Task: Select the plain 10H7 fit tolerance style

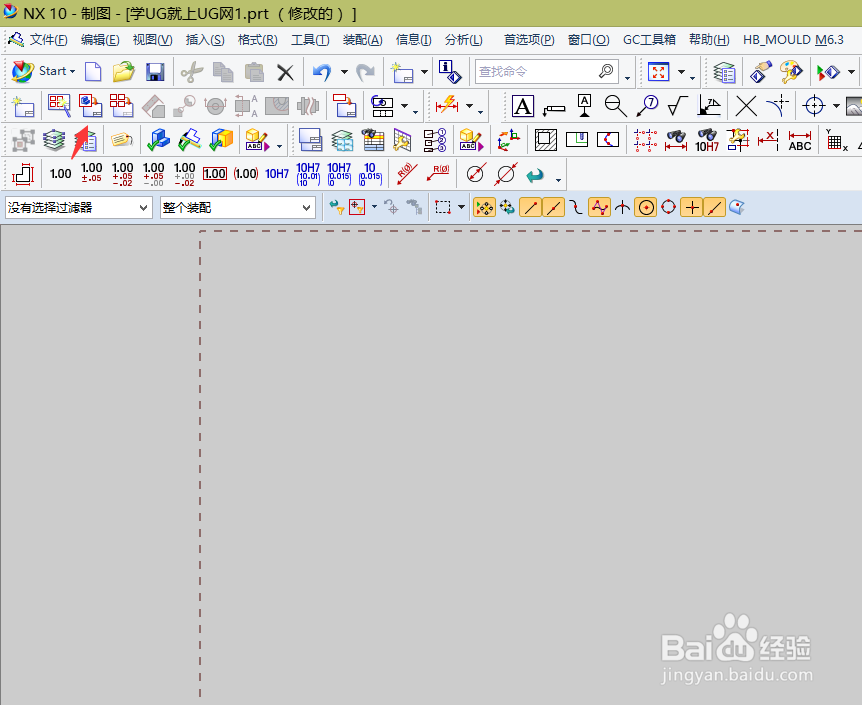Action: 277,174
